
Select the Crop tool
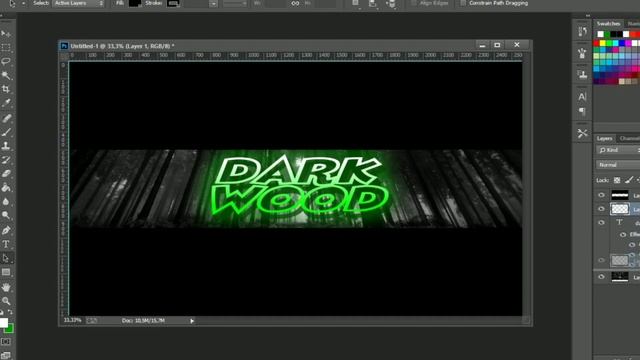coord(6,89)
